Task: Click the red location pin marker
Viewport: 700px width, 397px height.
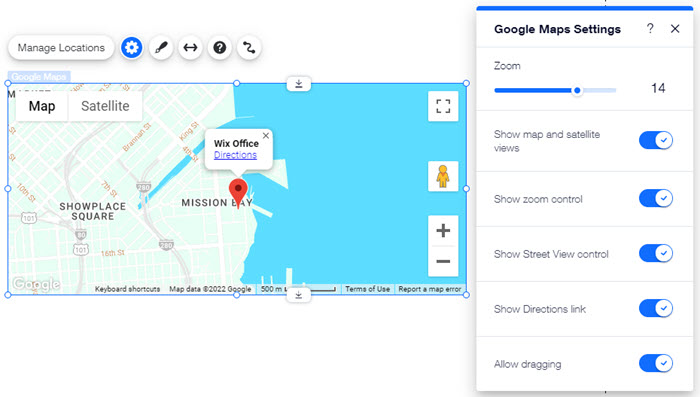Action: click(x=238, y=193)
